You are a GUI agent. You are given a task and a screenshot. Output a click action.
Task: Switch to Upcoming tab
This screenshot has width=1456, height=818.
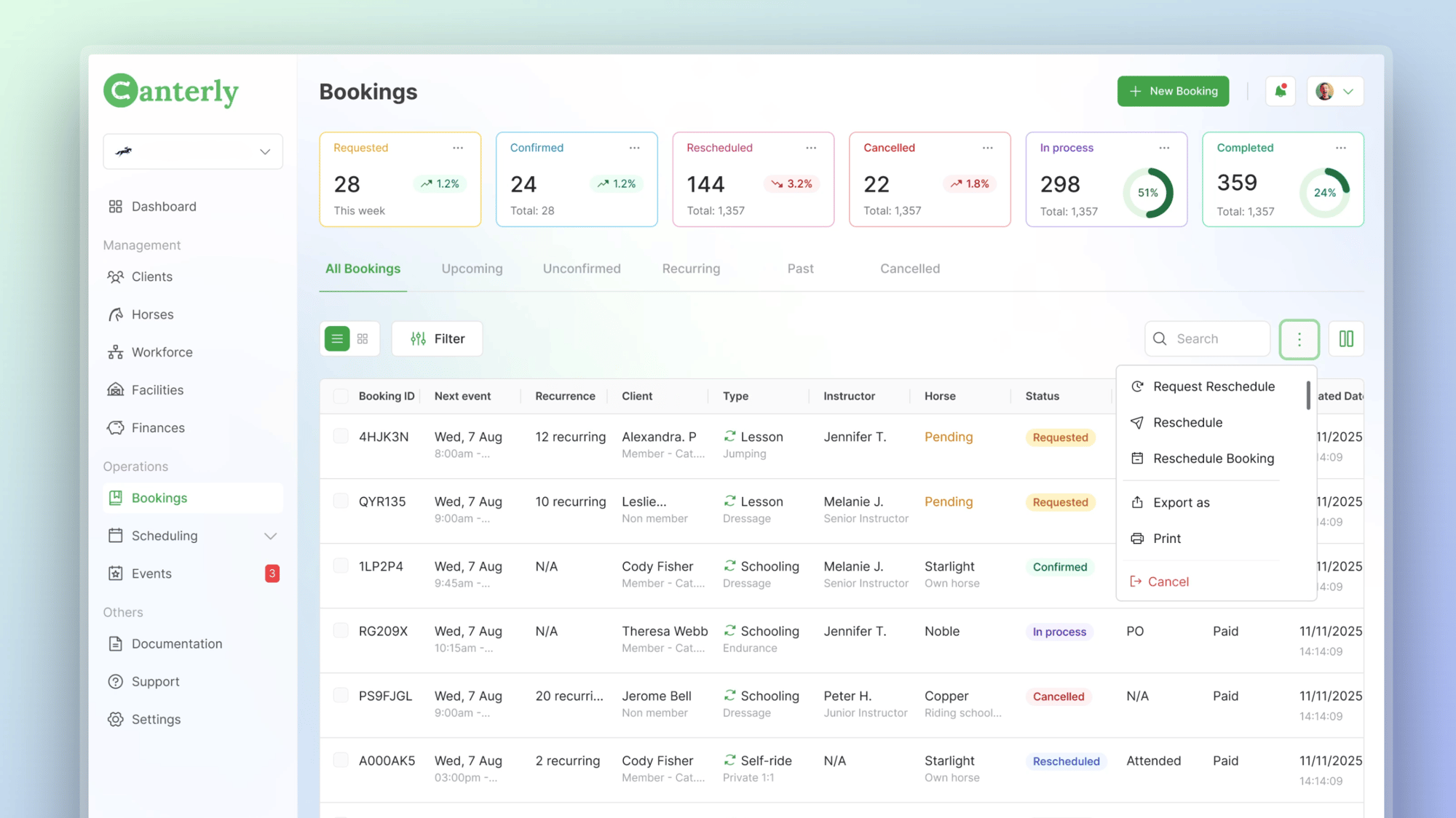472,269
